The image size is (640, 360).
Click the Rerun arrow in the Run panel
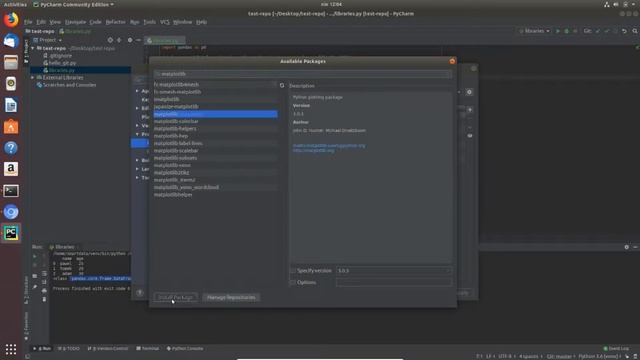35,256
